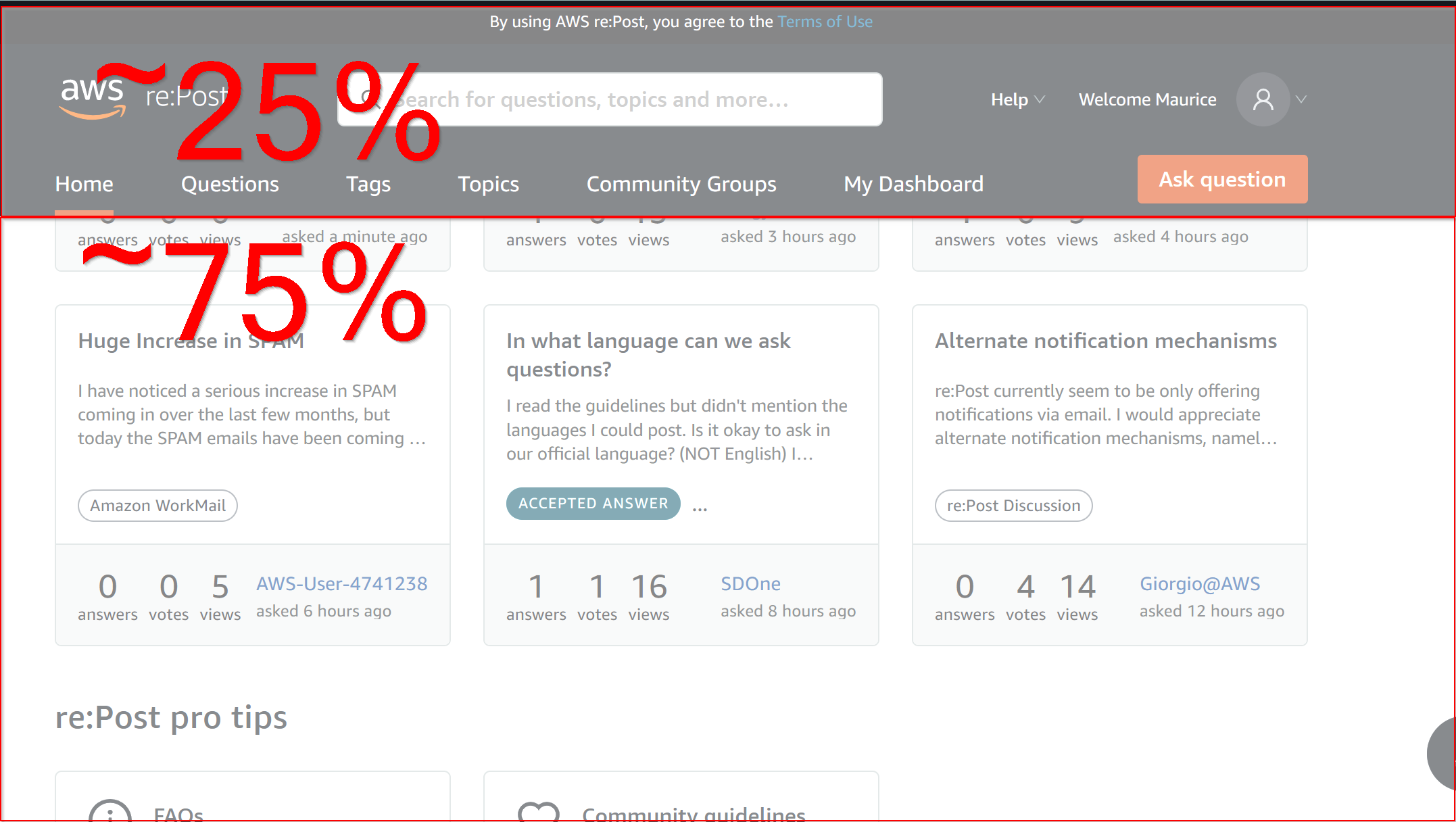
Task: Open the Giorgio@AWS profile link
Action: 1200,583
